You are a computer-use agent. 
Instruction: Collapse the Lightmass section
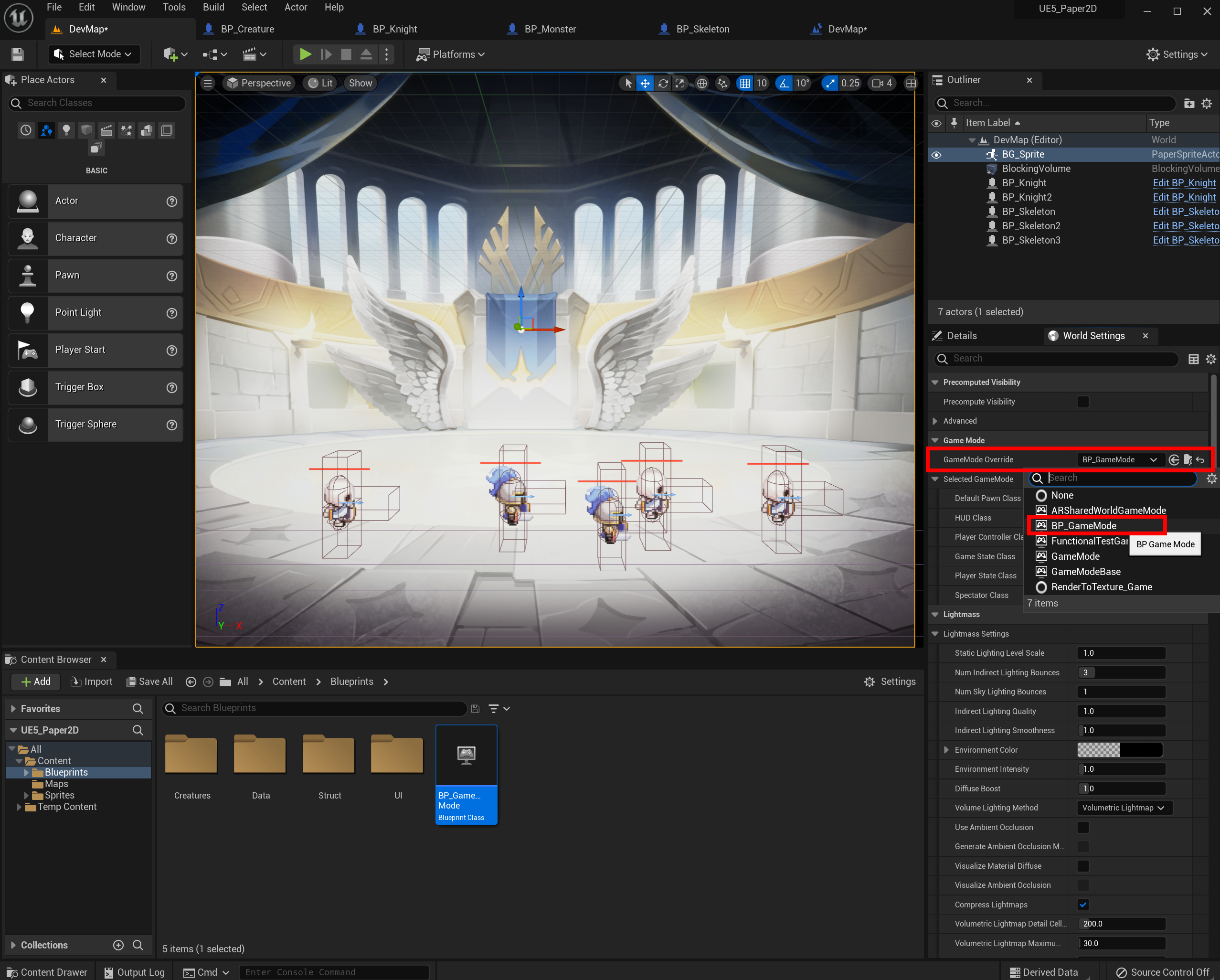935,615
